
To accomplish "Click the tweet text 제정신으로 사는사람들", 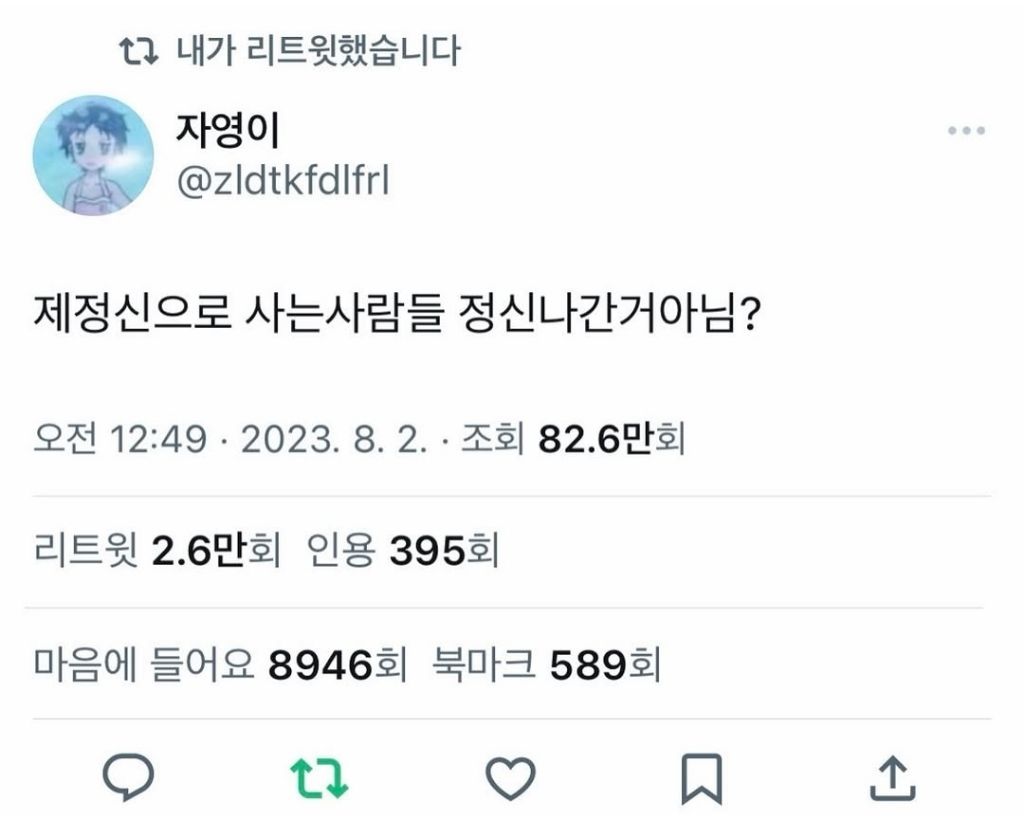I will 239,314.
